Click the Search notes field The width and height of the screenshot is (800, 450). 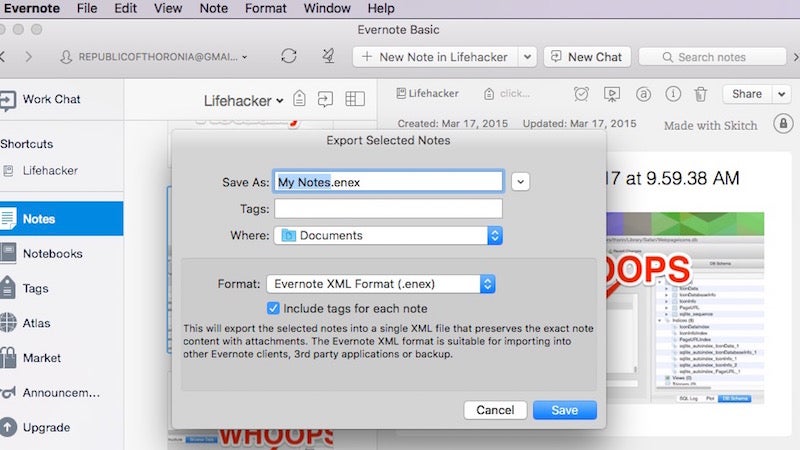[x=712, y=57]
